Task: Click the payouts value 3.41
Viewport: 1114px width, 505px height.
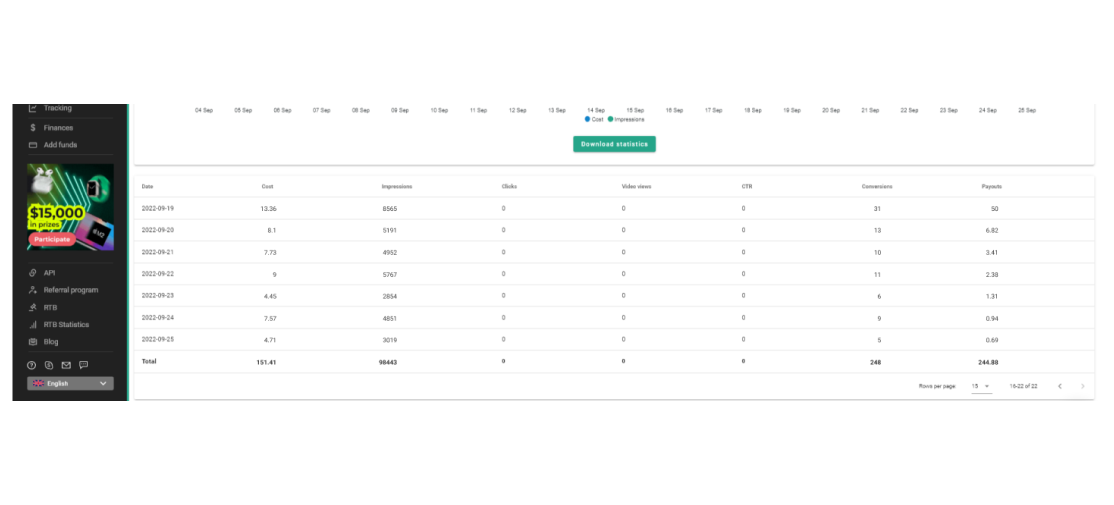Action: coord(992,252)
